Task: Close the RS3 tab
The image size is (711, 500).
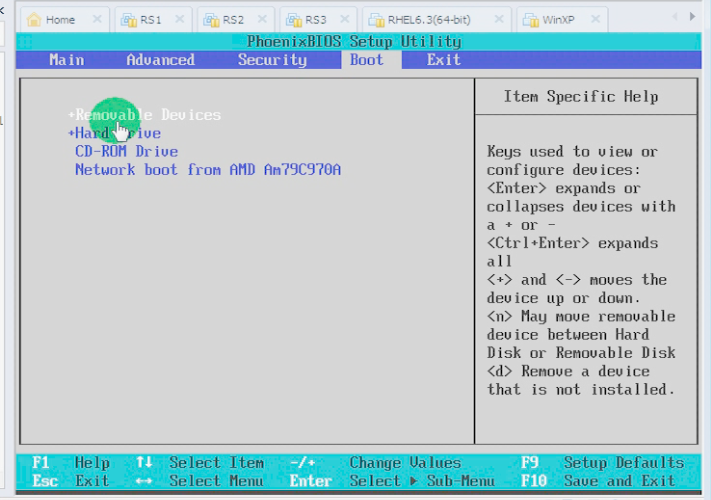Action: (345, 19)
